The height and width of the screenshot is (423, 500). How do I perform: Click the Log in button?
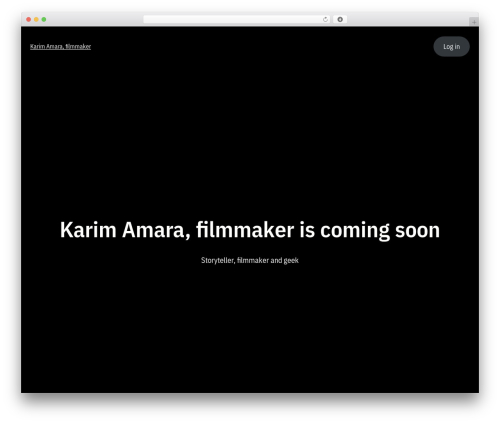pos(451,46)
